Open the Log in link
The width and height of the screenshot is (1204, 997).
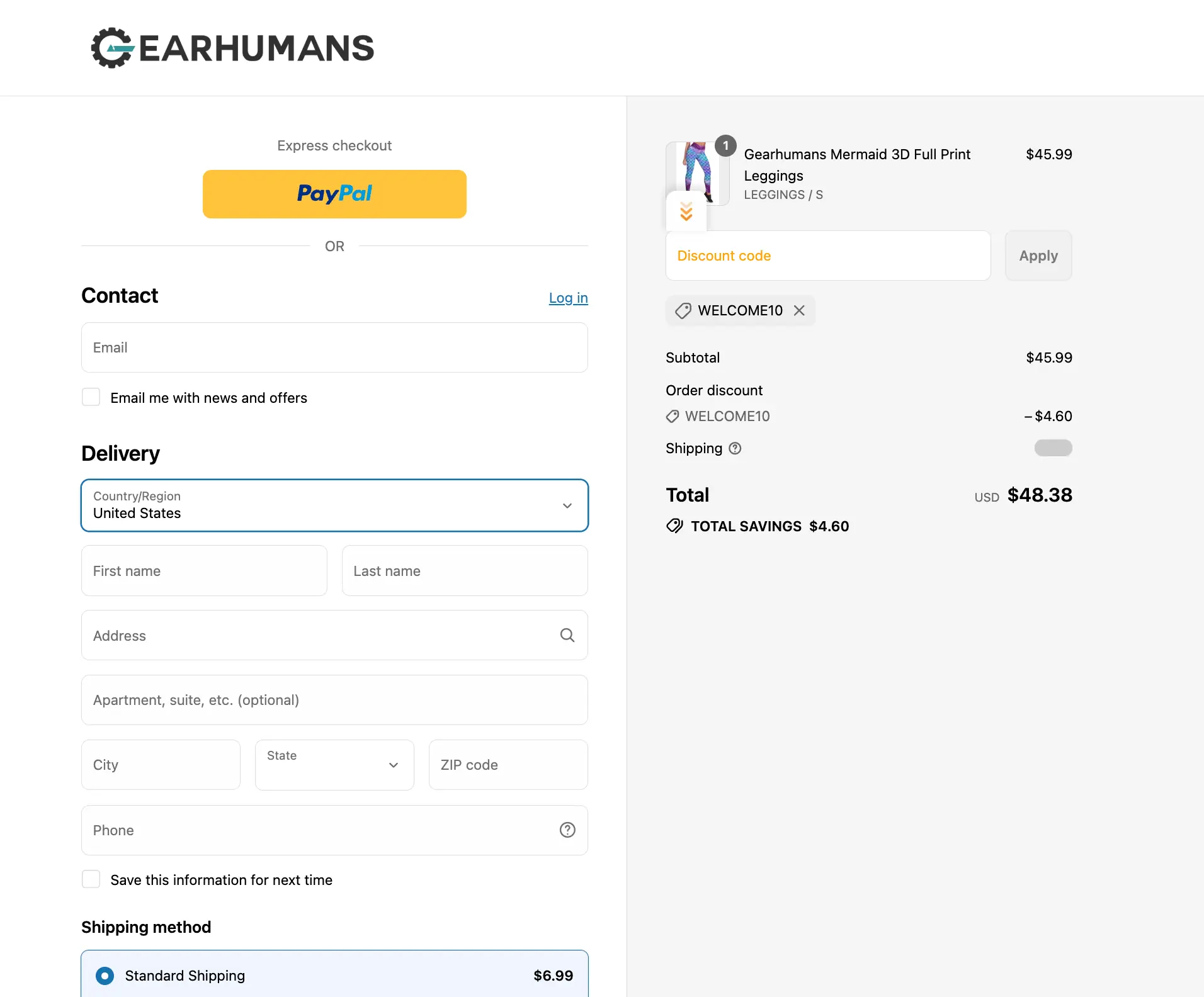point(568,298)
